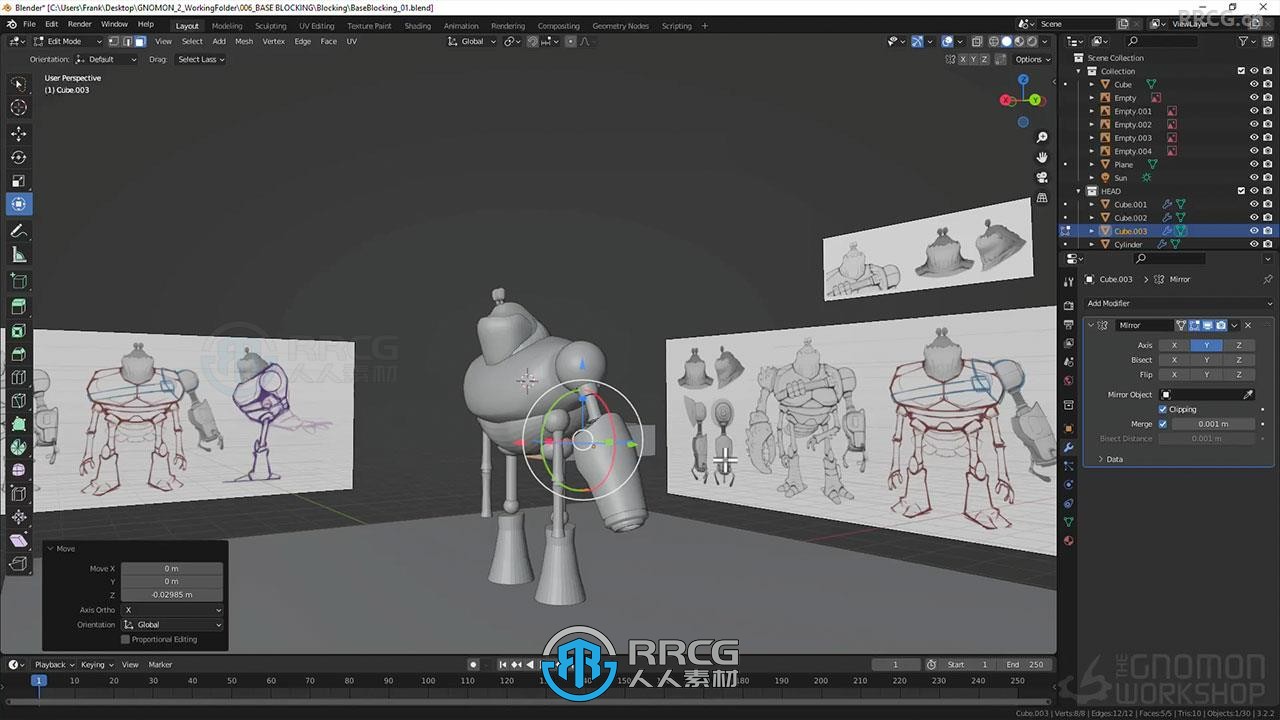Select the Measure tool
This screenshot has height=720, width=1280.
19,255
